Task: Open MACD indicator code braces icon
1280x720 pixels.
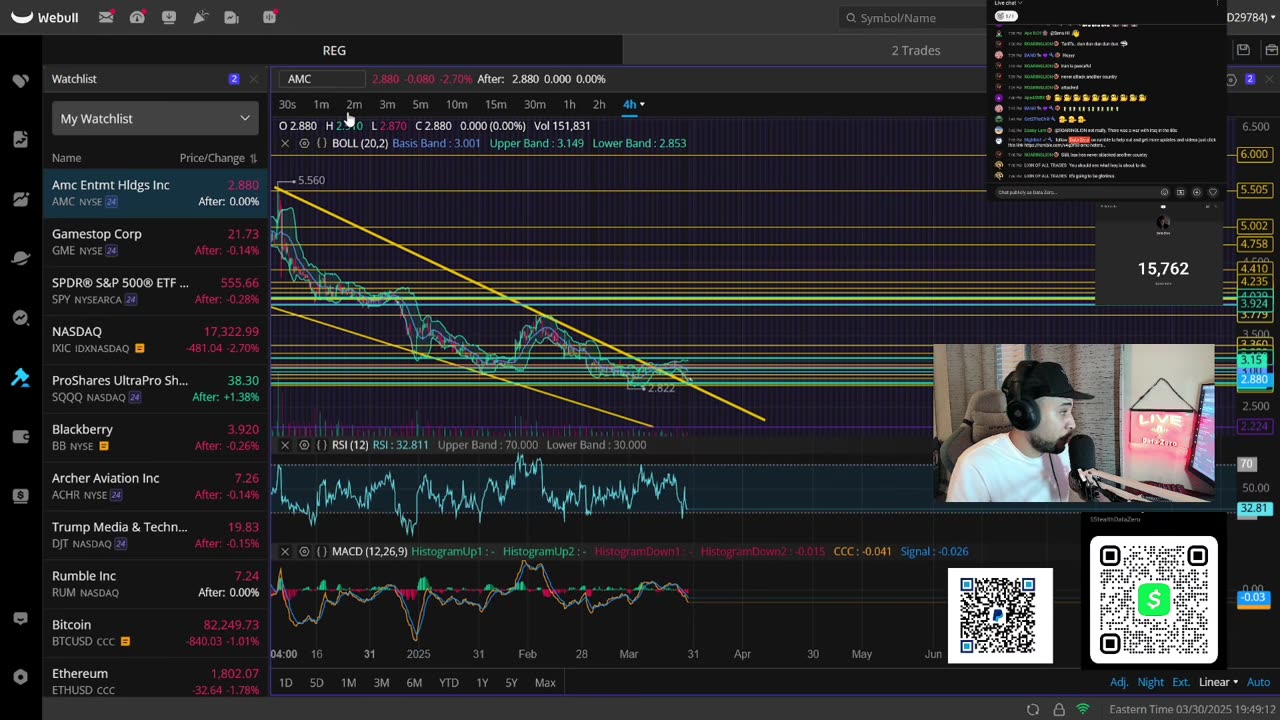Action: click(321, 551)
